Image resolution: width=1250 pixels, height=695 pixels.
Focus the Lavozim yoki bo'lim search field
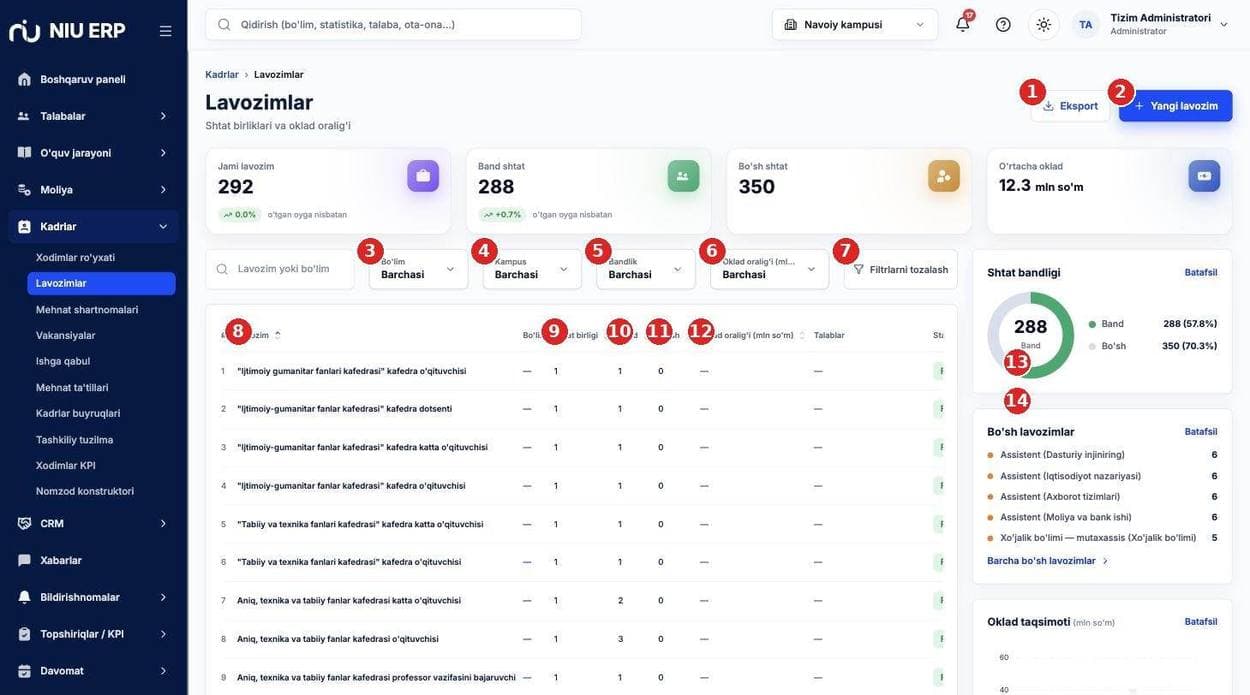[x=280, y=269]
